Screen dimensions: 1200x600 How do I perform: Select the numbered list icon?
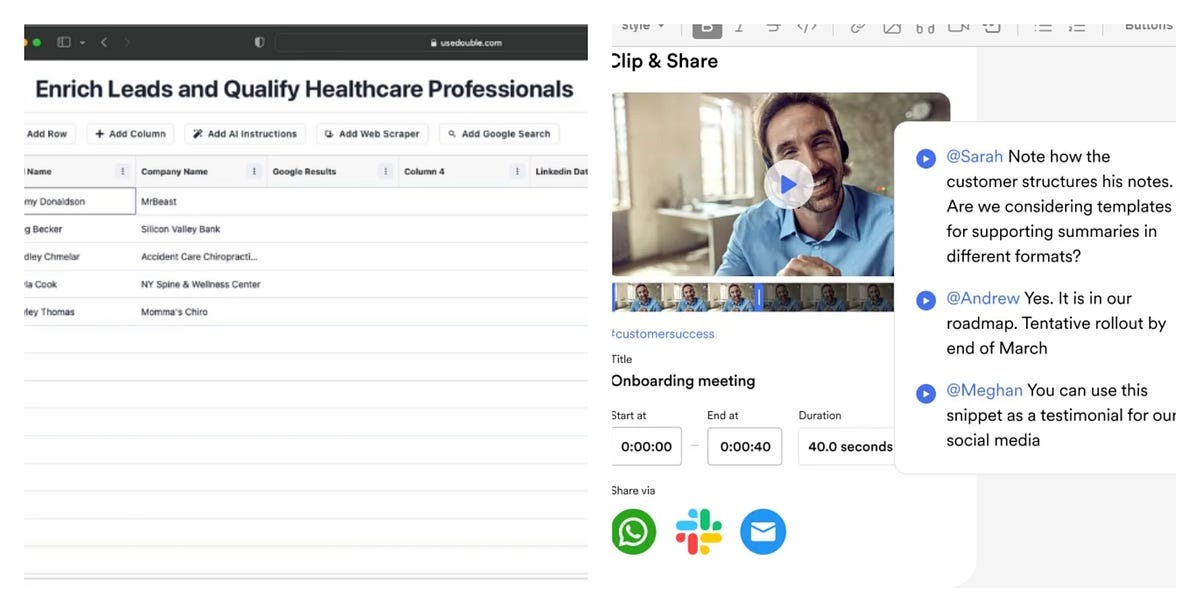click(1077, 28)
